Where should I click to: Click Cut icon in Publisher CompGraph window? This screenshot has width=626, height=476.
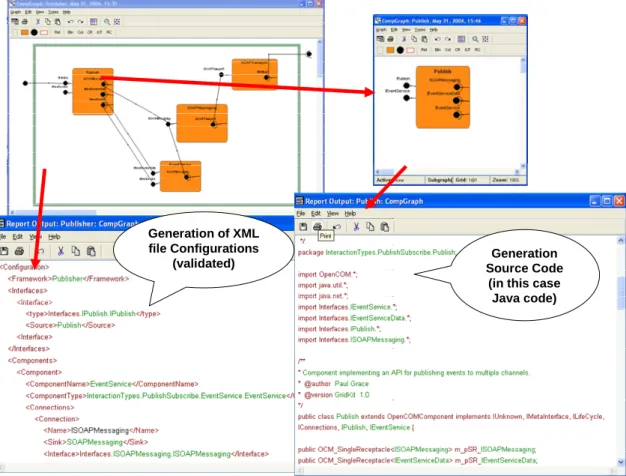(x=38, y=22)
